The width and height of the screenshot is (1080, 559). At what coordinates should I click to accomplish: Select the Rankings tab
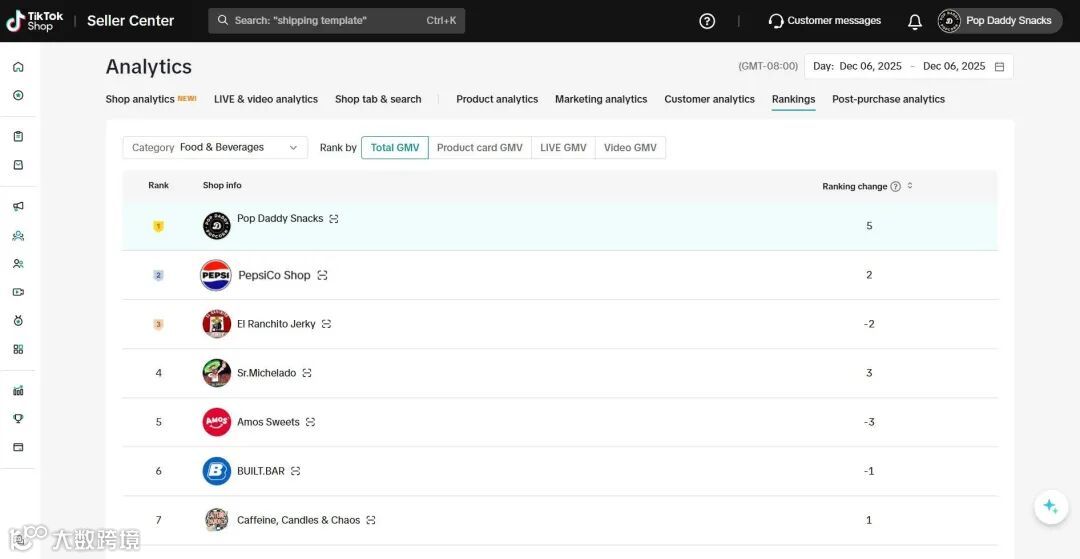[793, 99]
